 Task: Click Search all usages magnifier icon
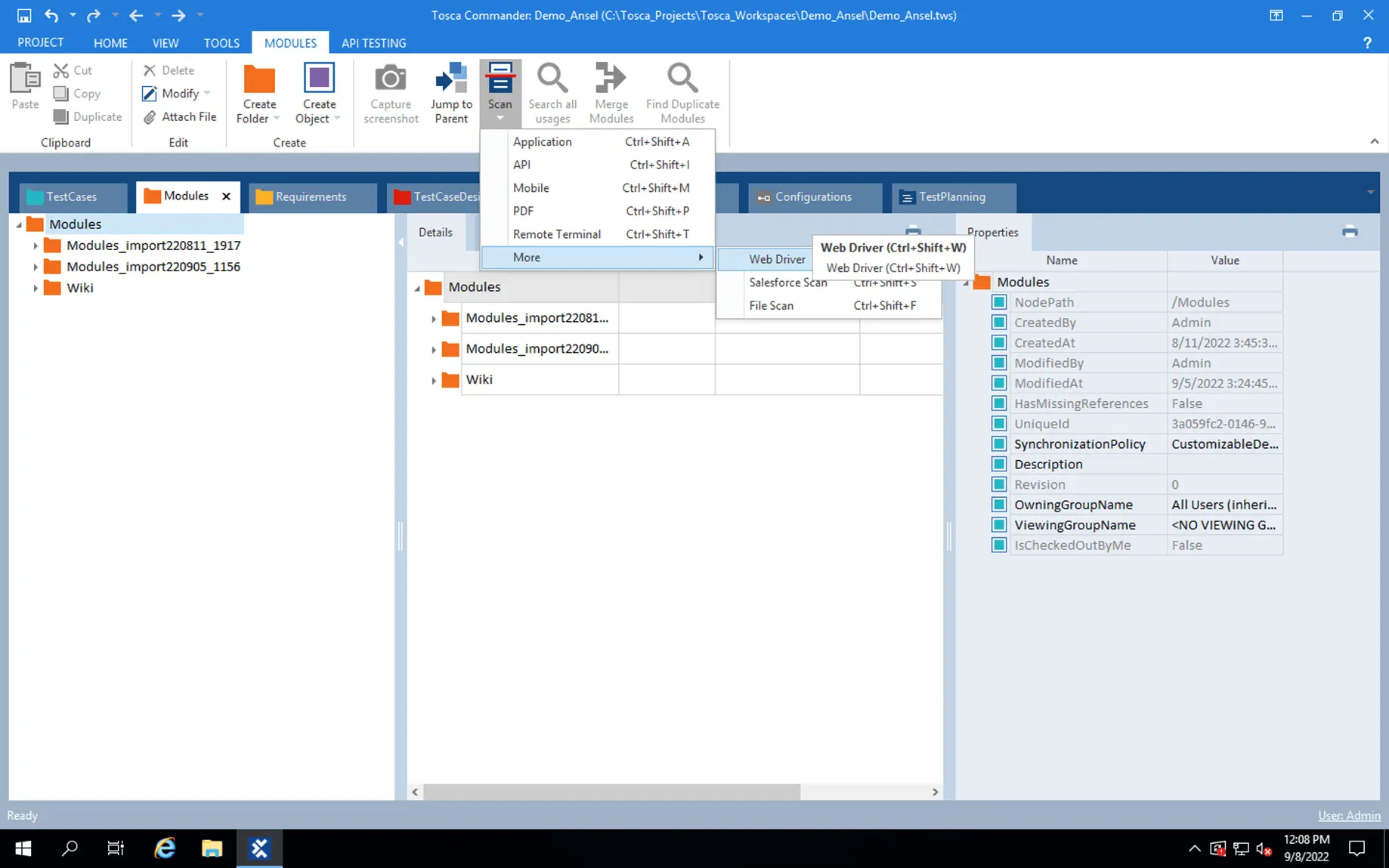pos(552,79)
